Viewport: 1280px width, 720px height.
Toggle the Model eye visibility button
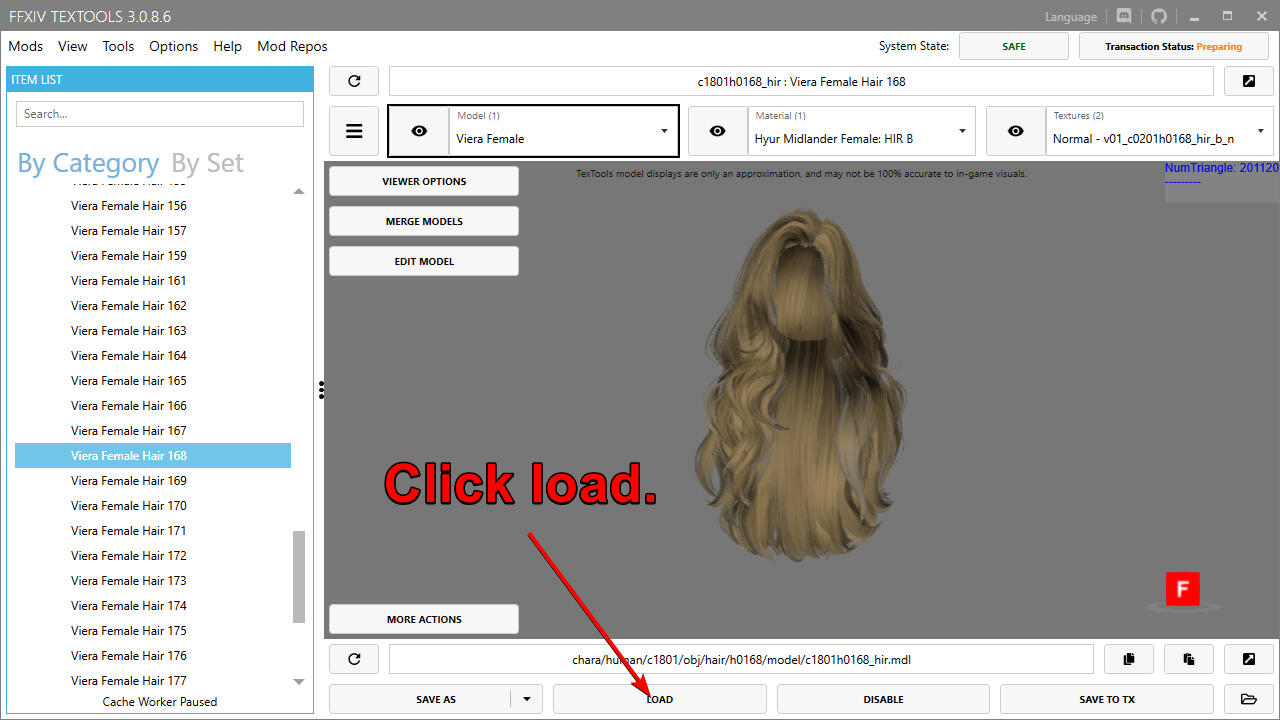[419, 131]
